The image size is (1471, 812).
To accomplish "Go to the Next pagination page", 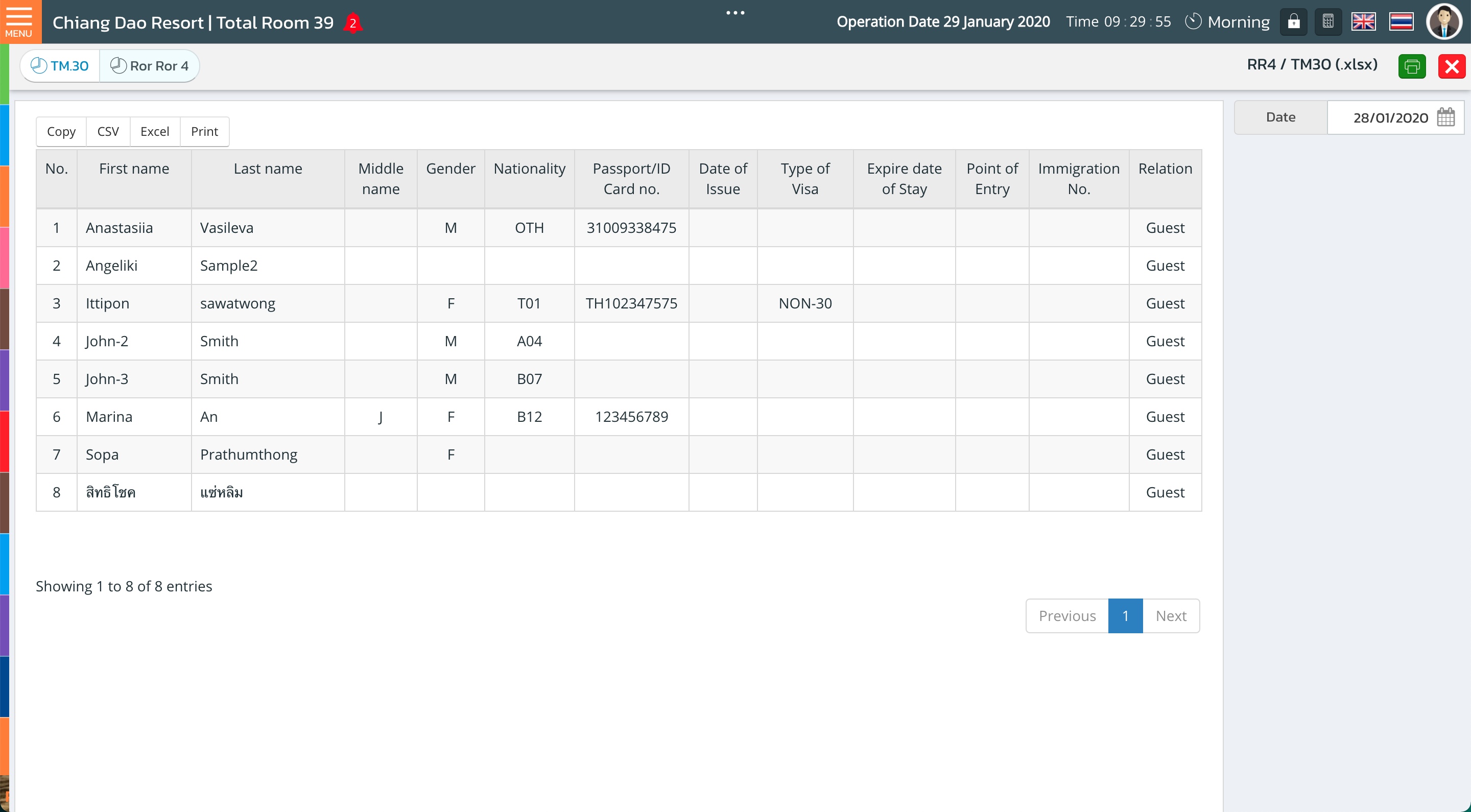I will point(1170,615).
